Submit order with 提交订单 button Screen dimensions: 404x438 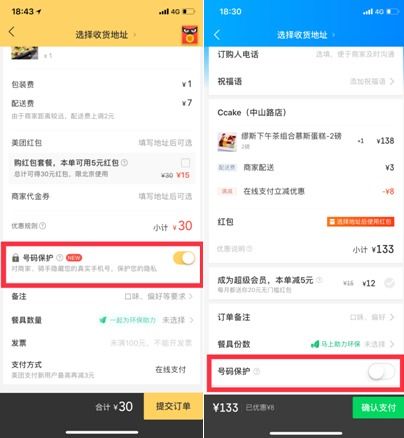click(173, 406)
